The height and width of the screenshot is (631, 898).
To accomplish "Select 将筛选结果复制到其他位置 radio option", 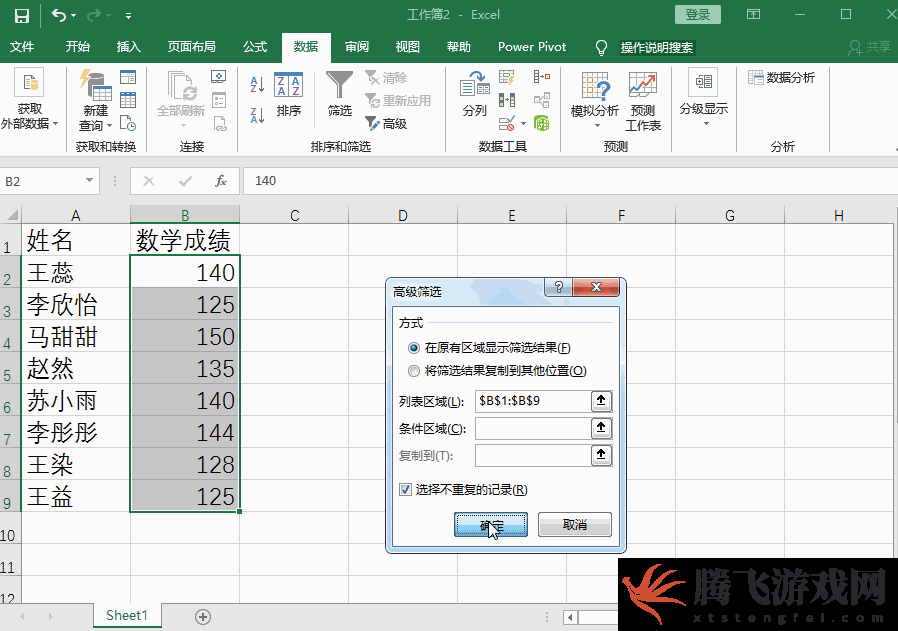I will click(413, 371).
